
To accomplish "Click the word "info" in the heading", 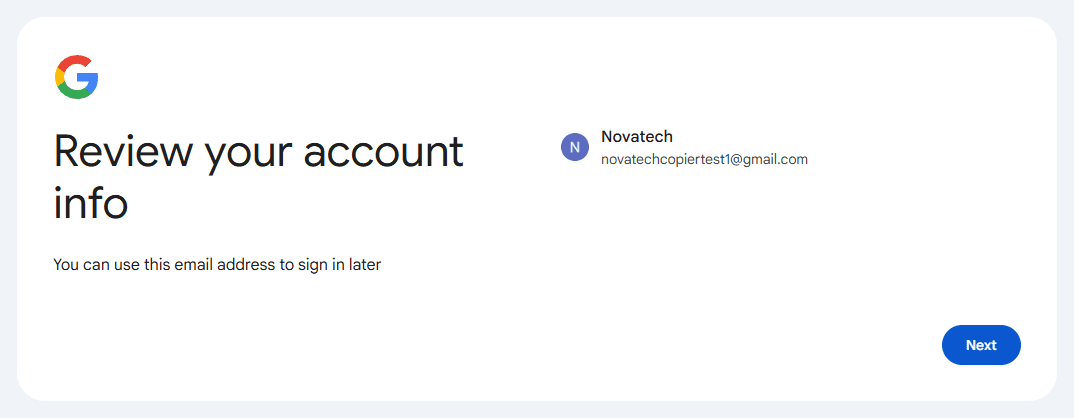I will point(90,203).
